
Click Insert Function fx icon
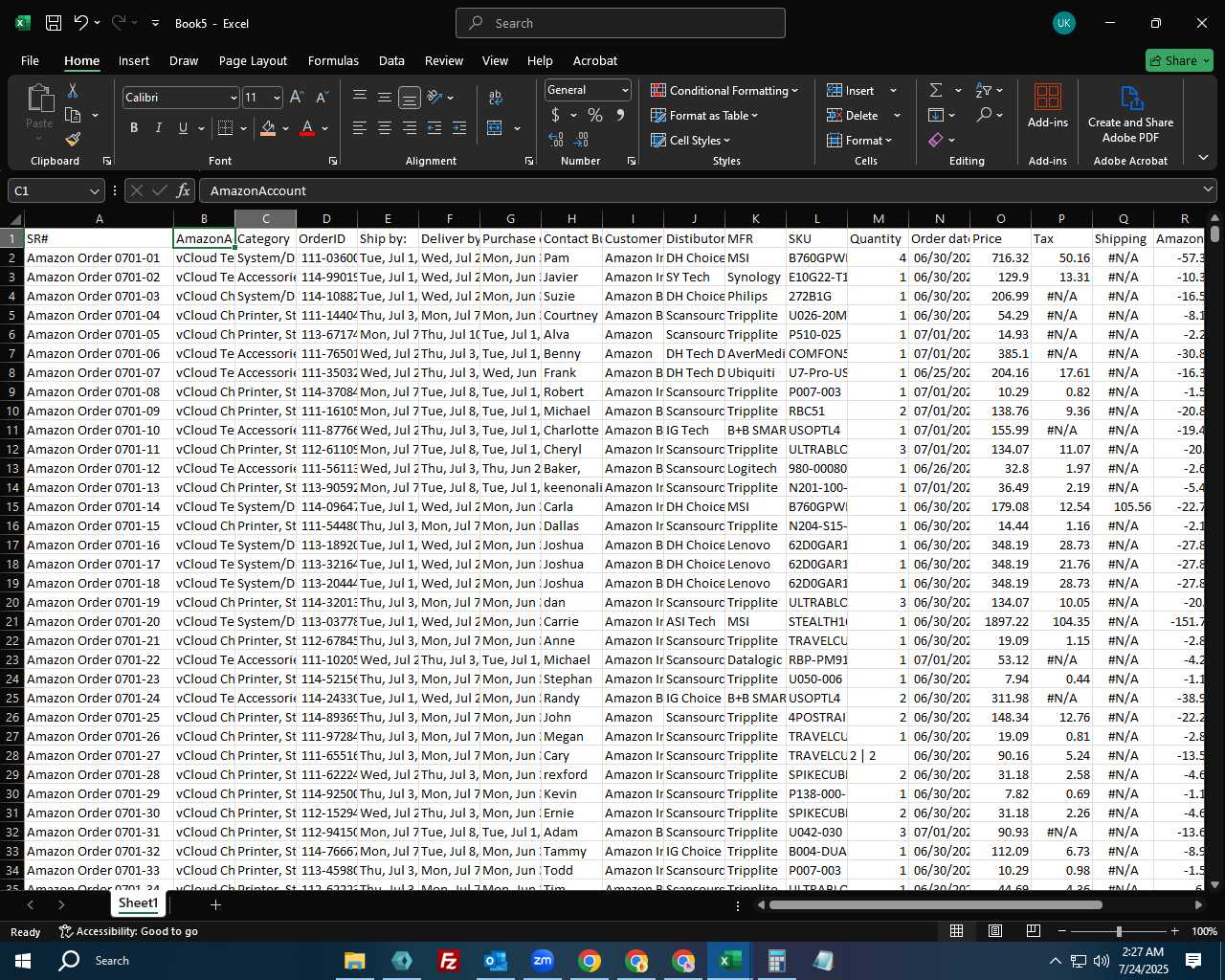tap(184, 190)
